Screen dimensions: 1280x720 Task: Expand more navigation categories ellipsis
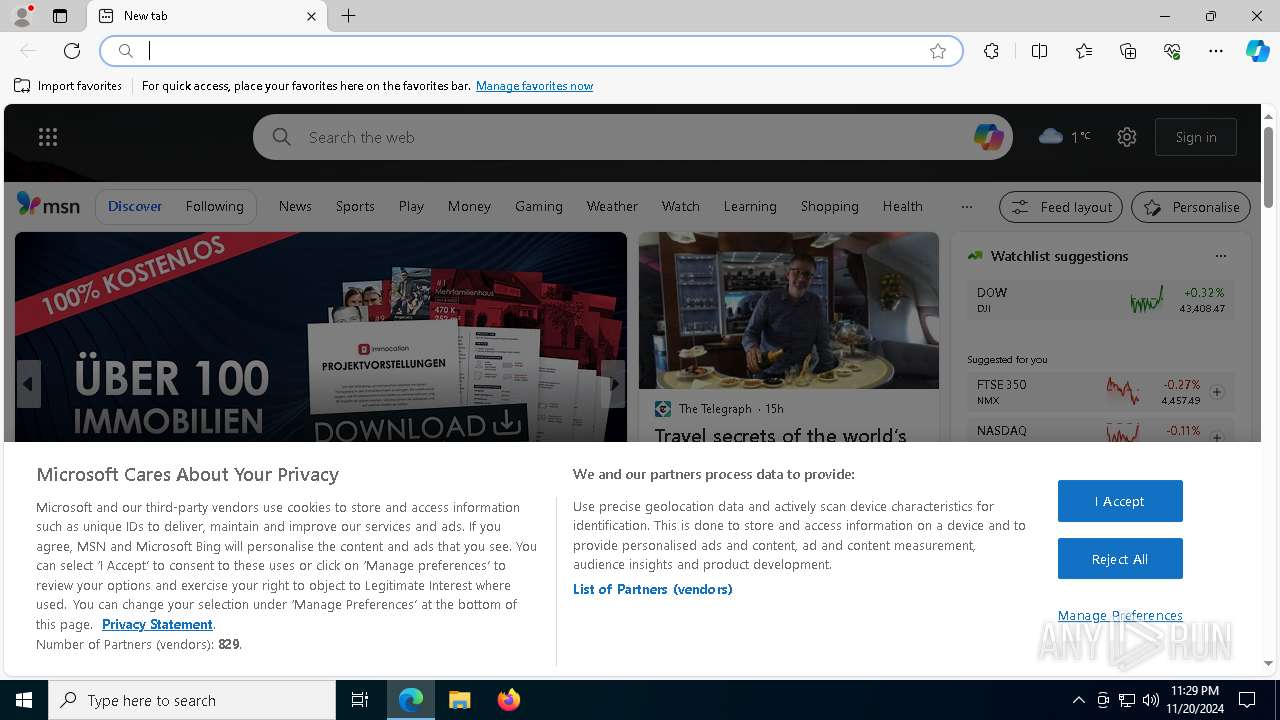point(966,206)
